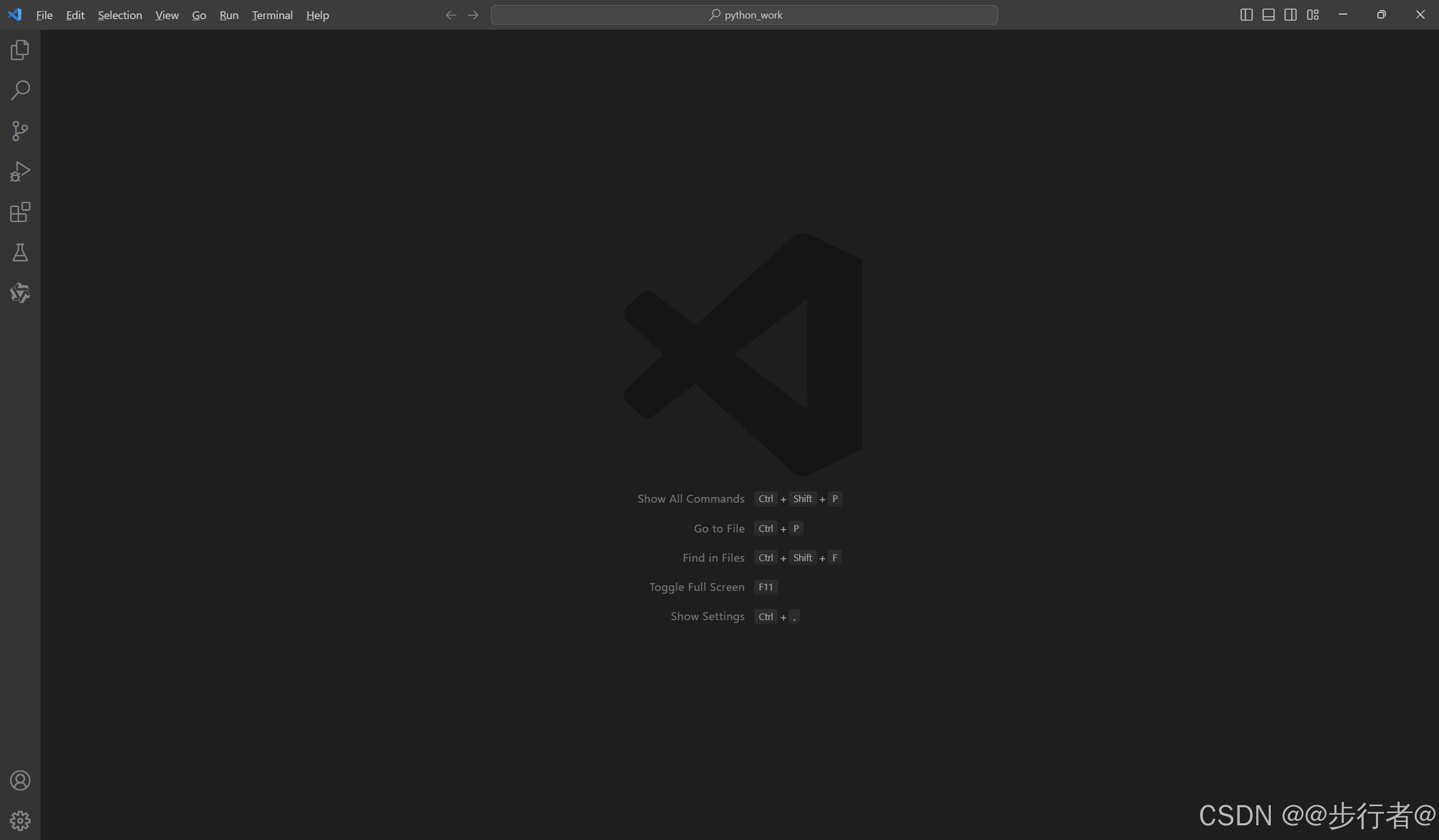Toggle the bottom panel
The height and width of the screenshot is (840, 1439).
coord(1268,15)
